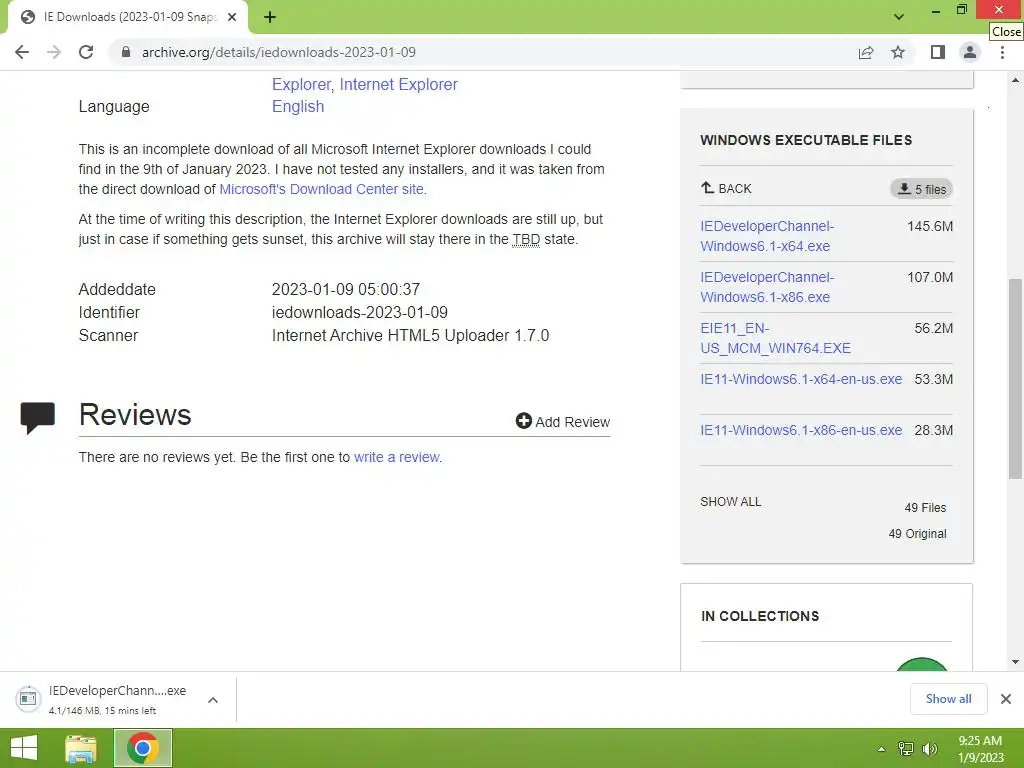Click the Add Review button
The height and width of the screenshot is (768, 1024).
pos(563,422)
